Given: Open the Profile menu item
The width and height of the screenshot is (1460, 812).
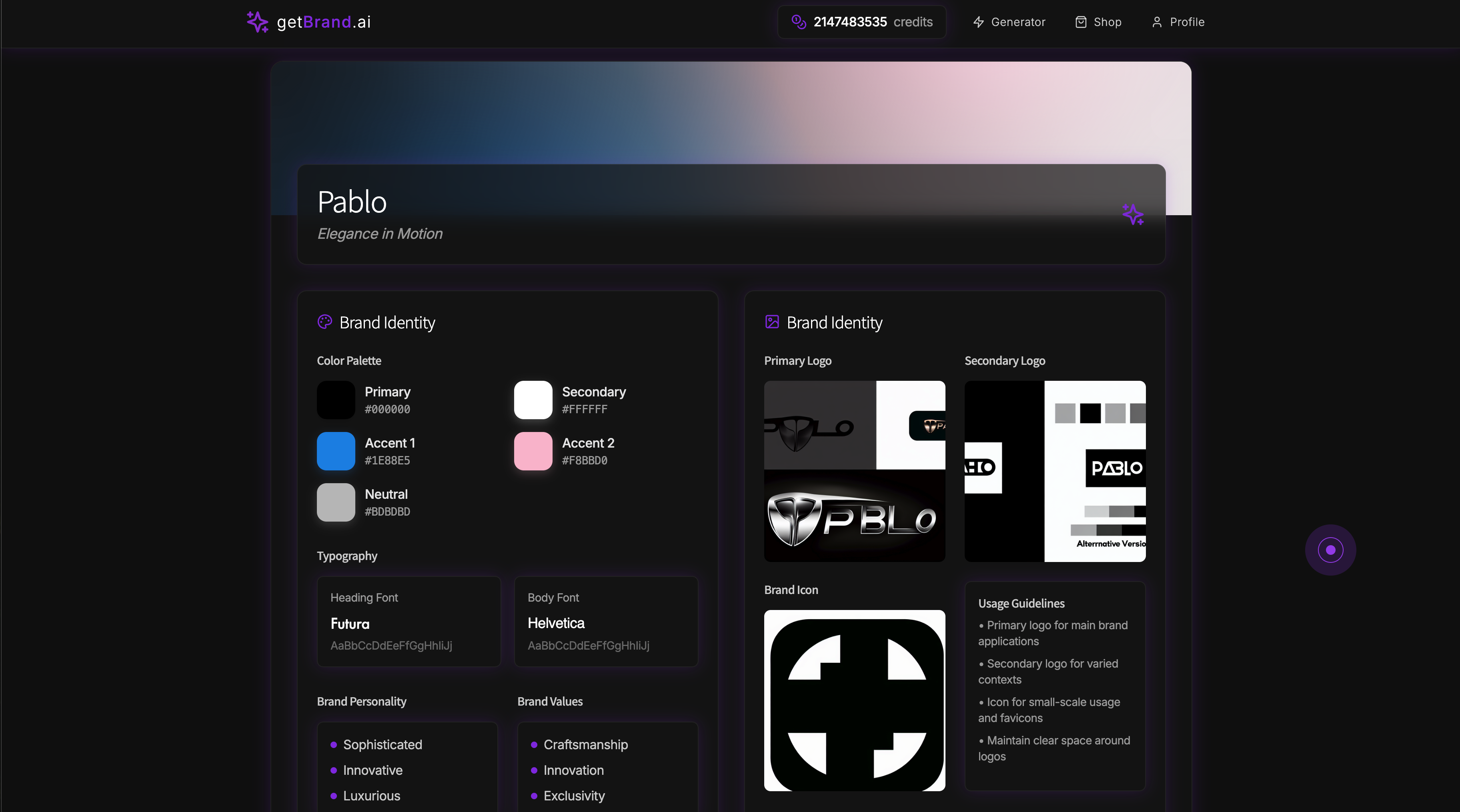Looking at the screenshot, I should click(1178, 22).
